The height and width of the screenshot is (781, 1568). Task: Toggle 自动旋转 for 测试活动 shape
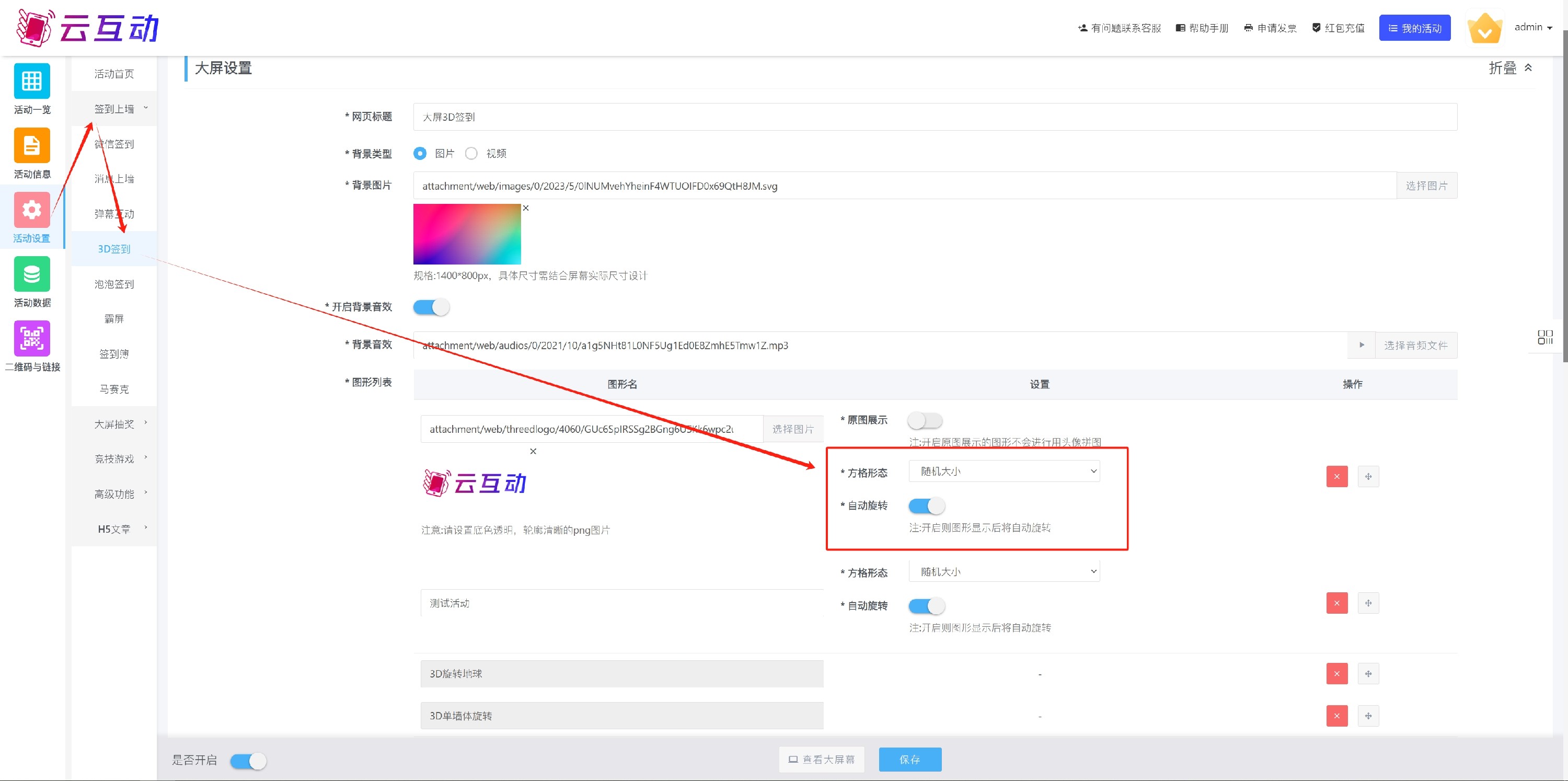tap(927, 606)
